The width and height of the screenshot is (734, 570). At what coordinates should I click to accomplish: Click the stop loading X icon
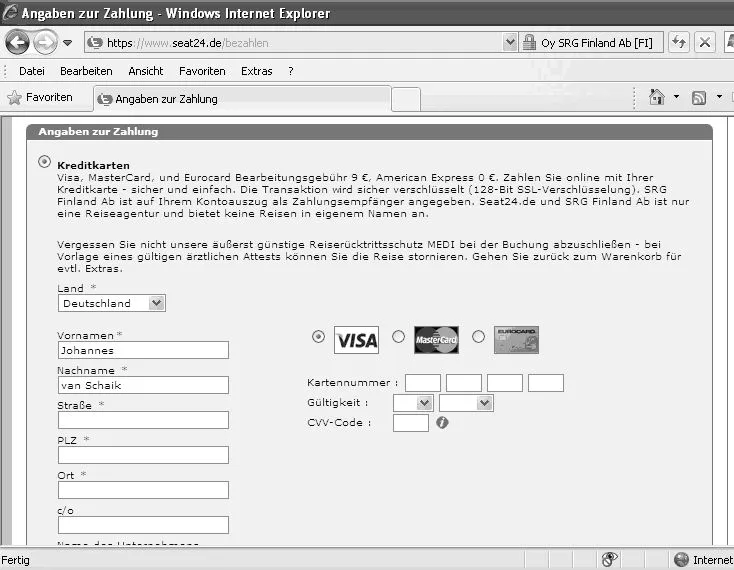(x=705, y=43)
